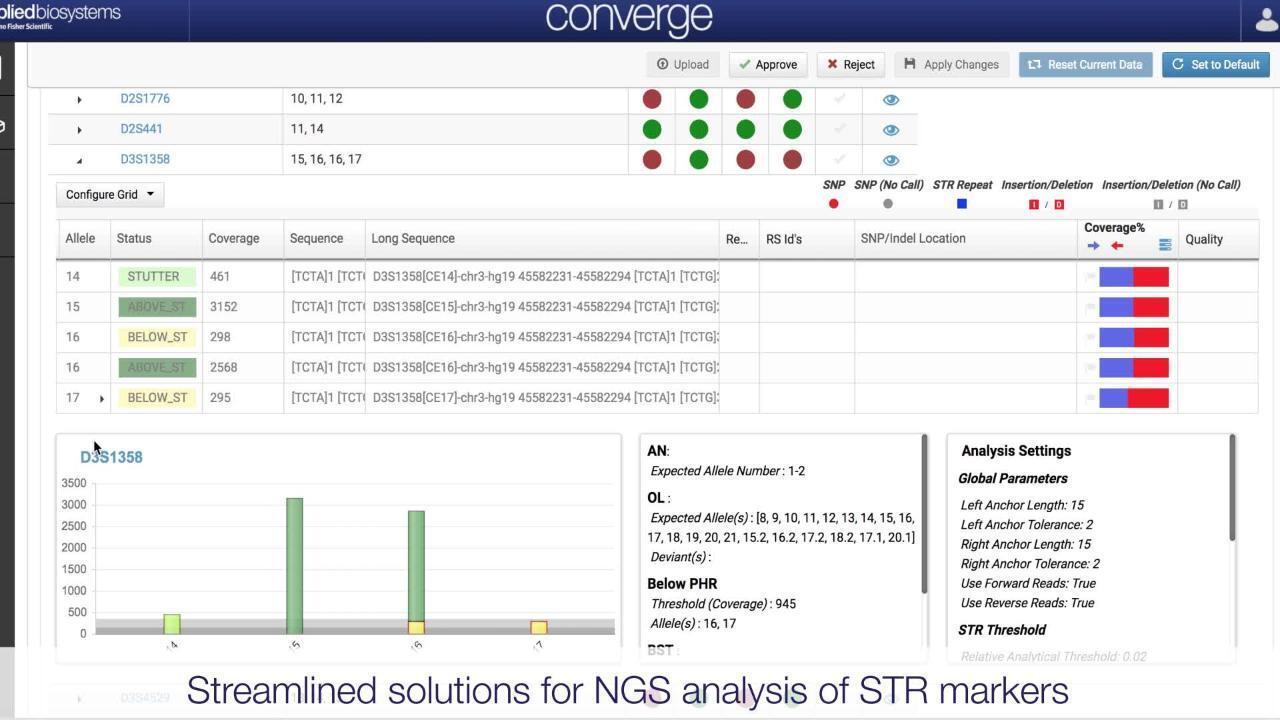Click Set to Default button
Viewport: 1280px width, 720px height.
tap(1216, 65)
